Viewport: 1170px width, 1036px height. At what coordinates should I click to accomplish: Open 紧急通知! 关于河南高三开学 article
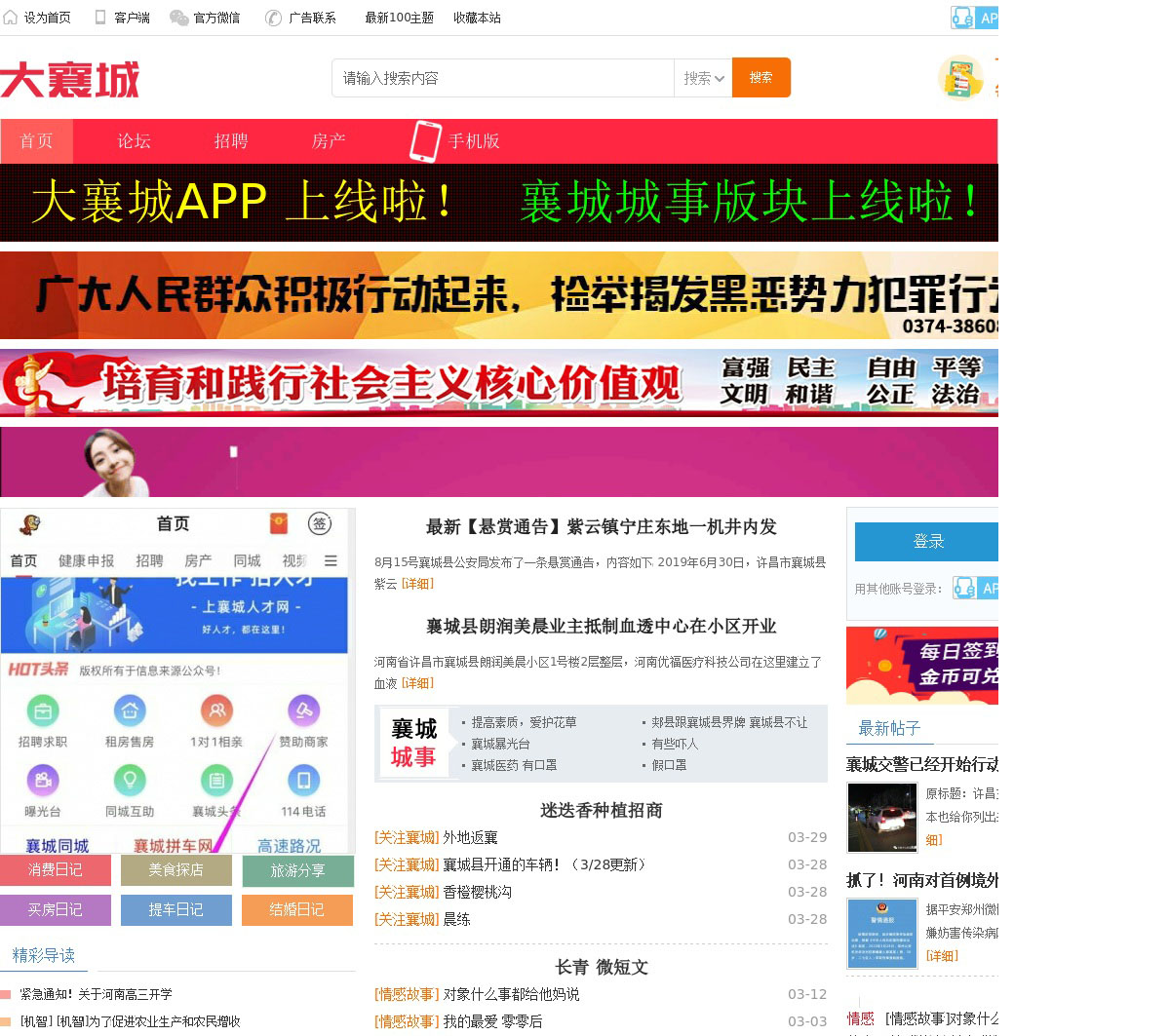[96, 995]
